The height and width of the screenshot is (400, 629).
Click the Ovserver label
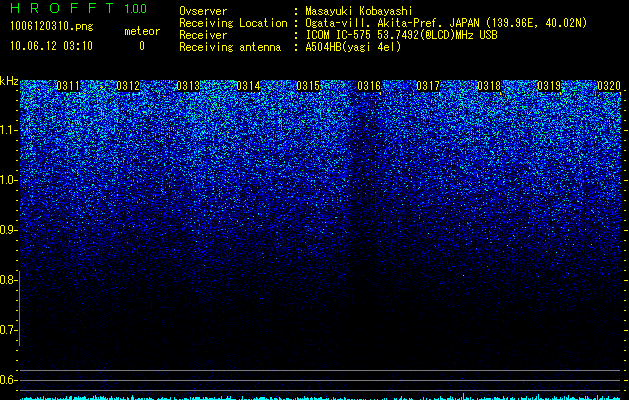(x=203, y=11)
